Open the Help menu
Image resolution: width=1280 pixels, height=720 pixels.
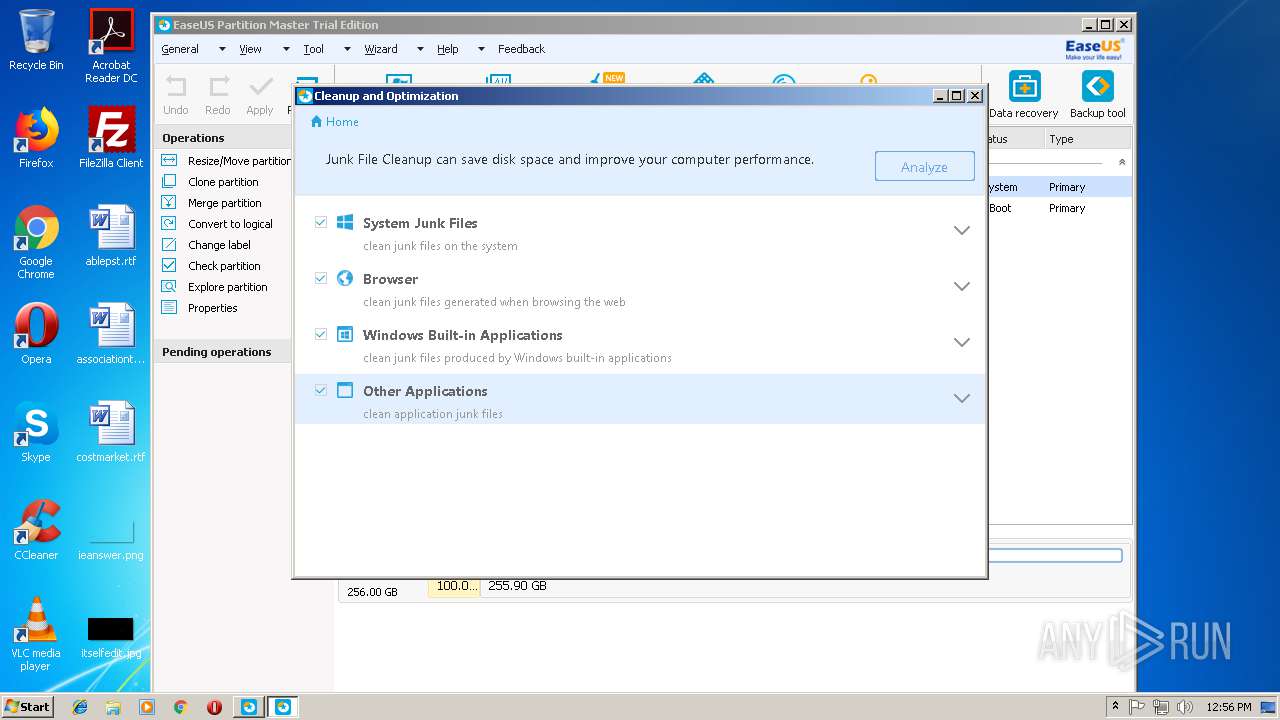447,49
